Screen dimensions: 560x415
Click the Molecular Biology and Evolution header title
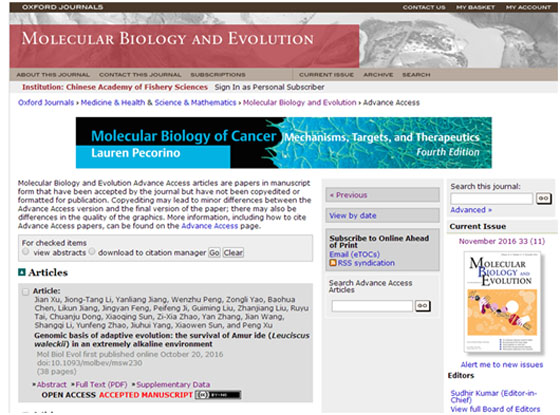click(x=168, y=39)
